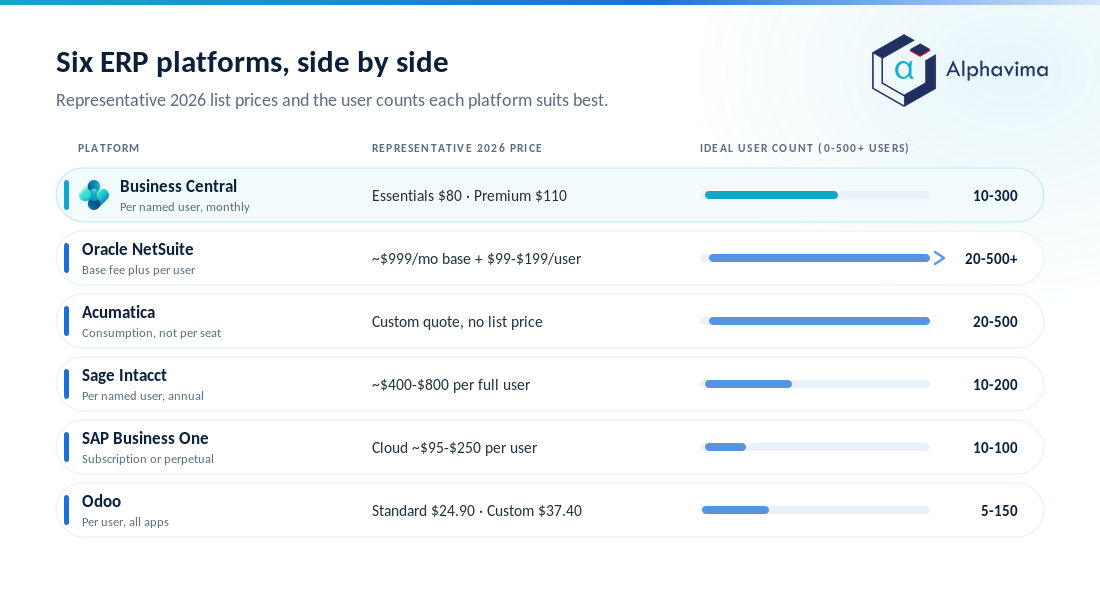The image size is (1100, 600).
Task: Click 'Base fee plus per user' caption
Action: click(138, 270)
